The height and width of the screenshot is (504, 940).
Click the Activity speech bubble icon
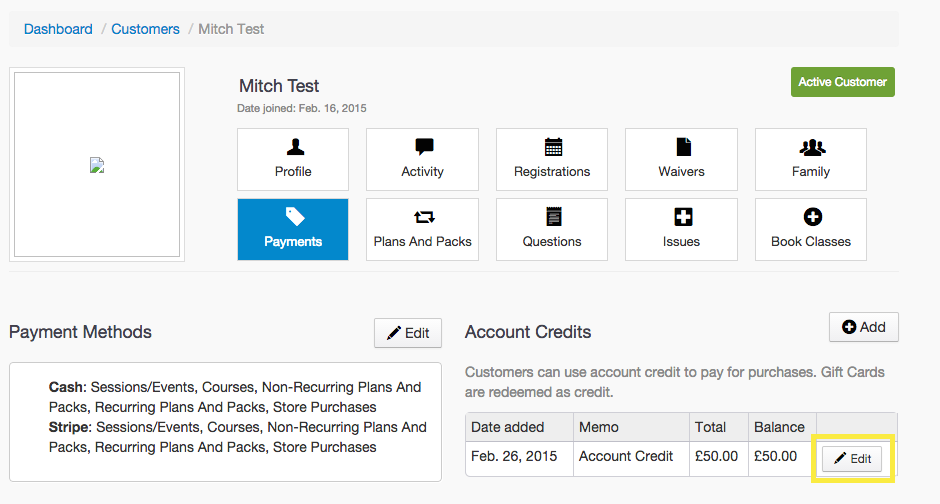(423, 147)
